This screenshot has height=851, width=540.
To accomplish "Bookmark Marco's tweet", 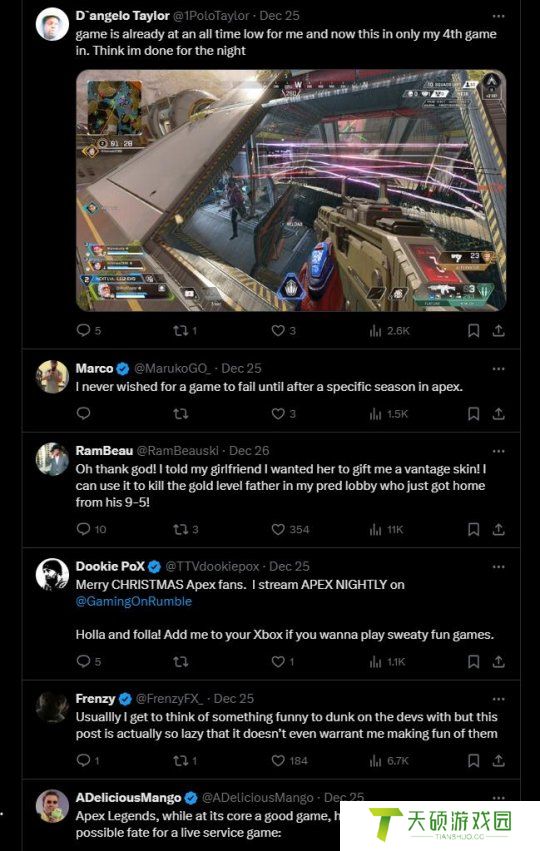I will click(473, 414).
